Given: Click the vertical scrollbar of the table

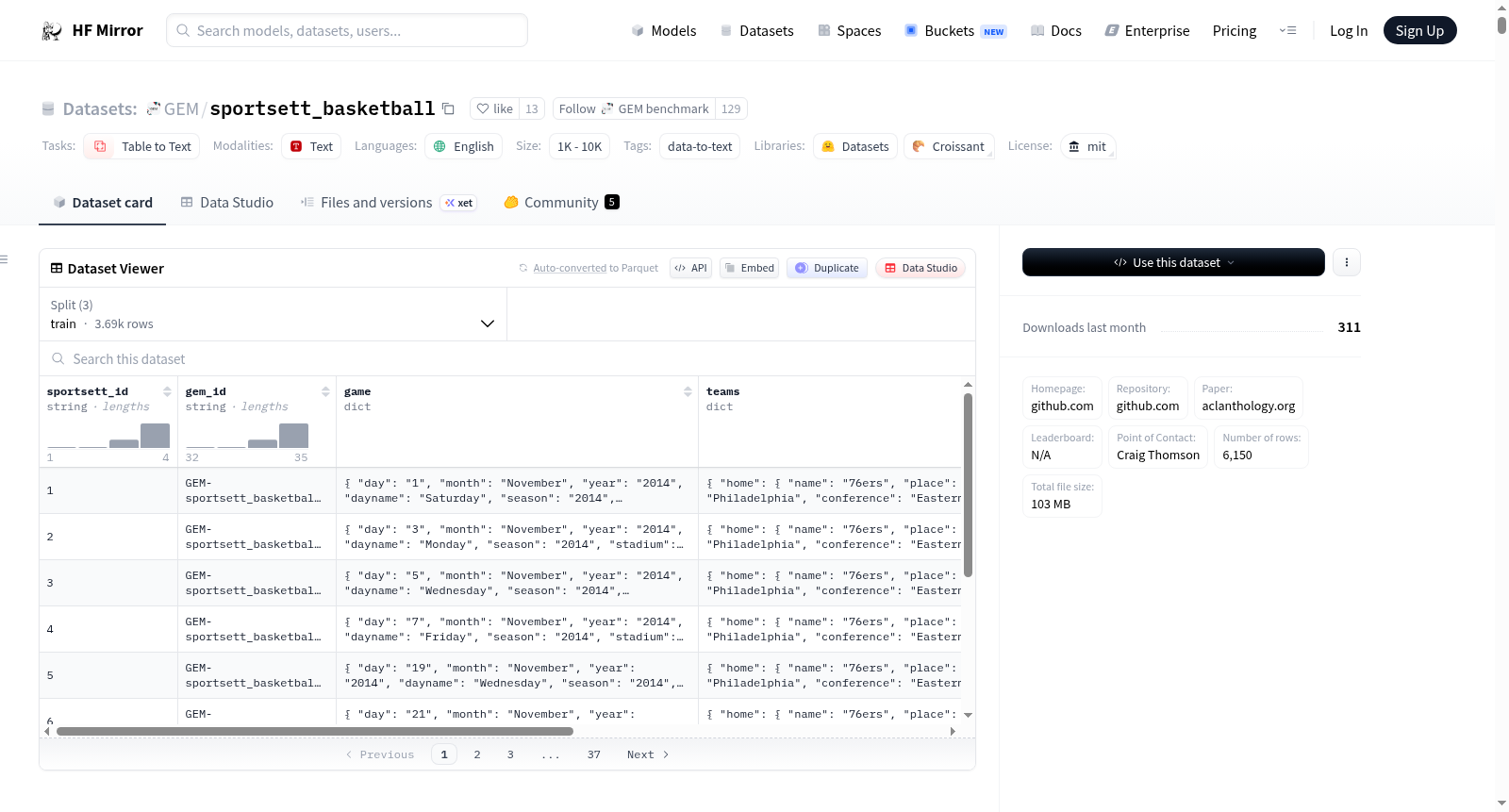Looking at the screenshot, I should (x=968, y=485).
